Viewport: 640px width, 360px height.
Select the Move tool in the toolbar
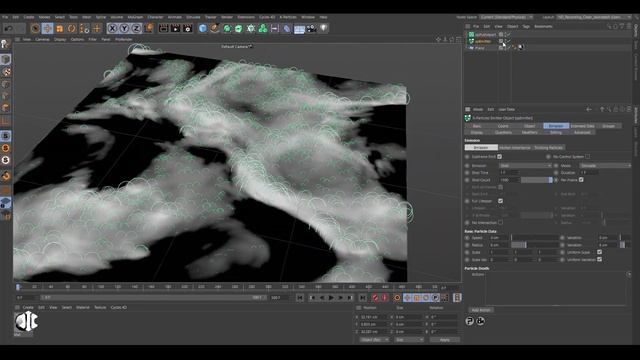(x=47, y=28)
